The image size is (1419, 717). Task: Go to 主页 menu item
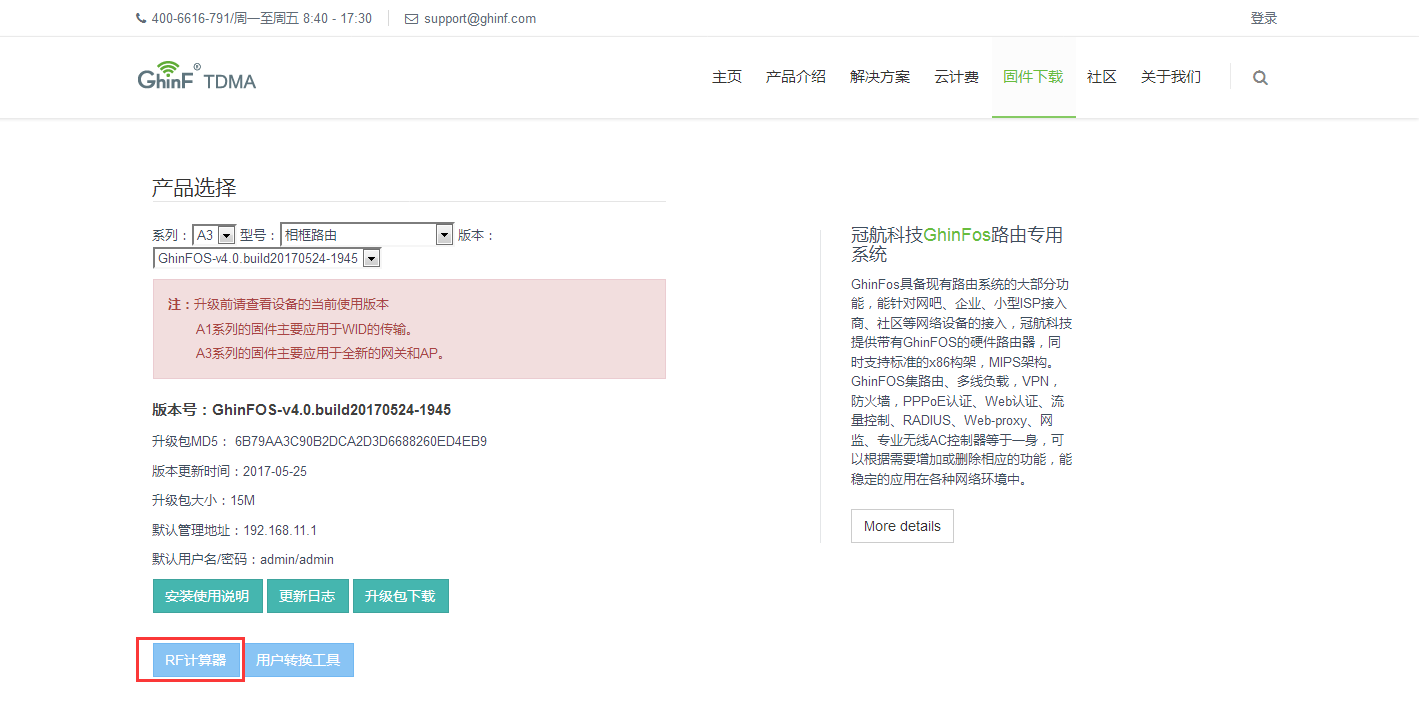click(x=727, y=77)
